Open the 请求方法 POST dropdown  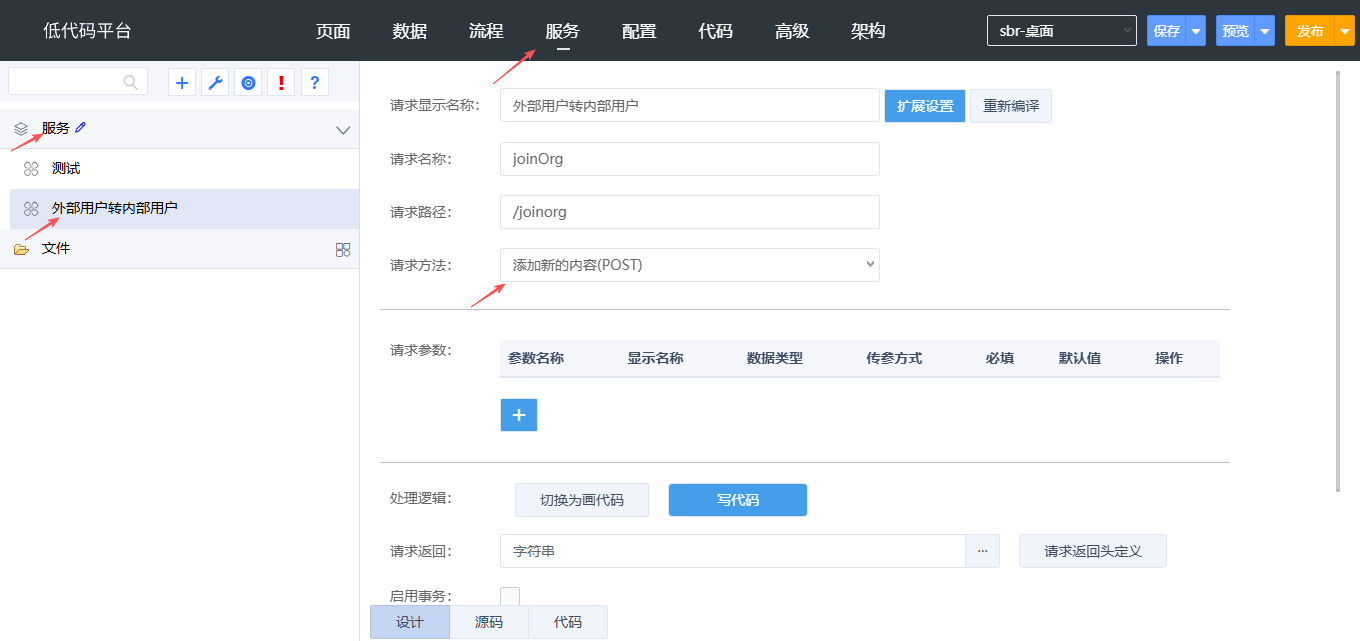tap(689, 265)
